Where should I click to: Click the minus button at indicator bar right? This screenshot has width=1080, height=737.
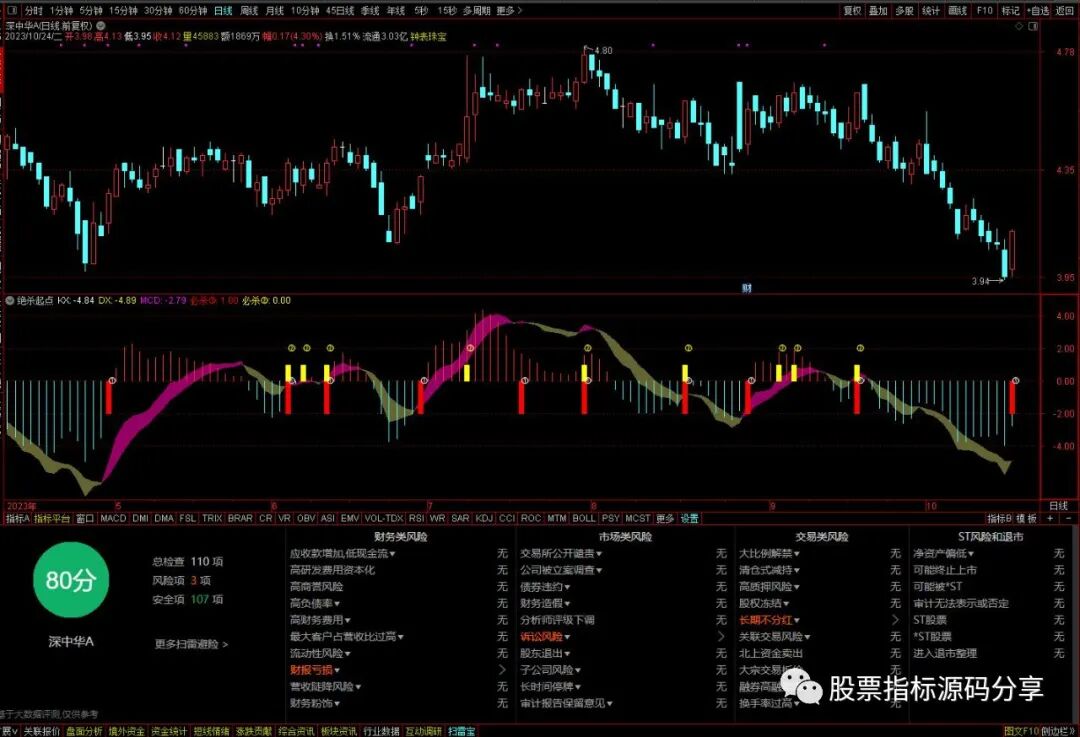1068,518
